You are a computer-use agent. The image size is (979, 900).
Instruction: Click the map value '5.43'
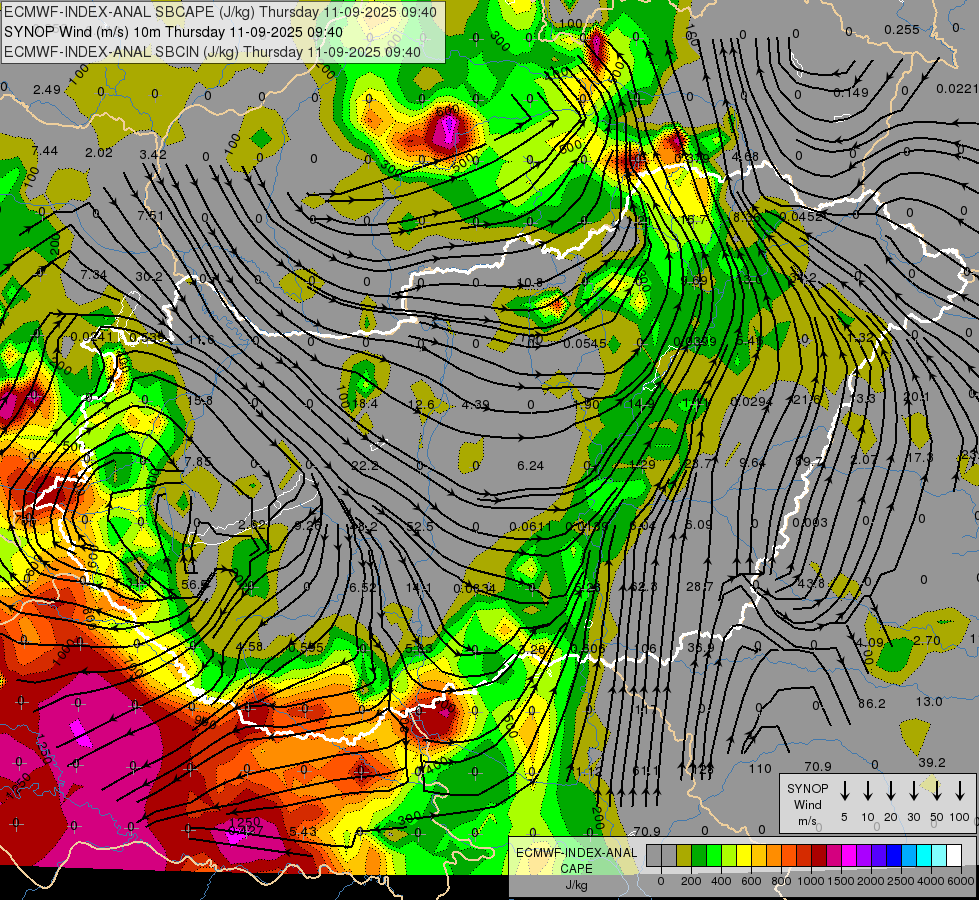coord(303,831)
